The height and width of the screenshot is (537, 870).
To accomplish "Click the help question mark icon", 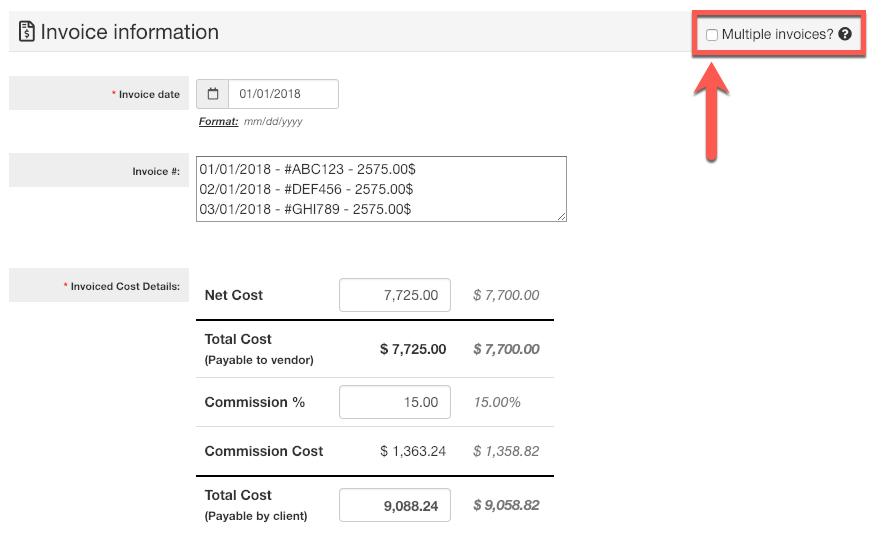I will click(845, 35).
